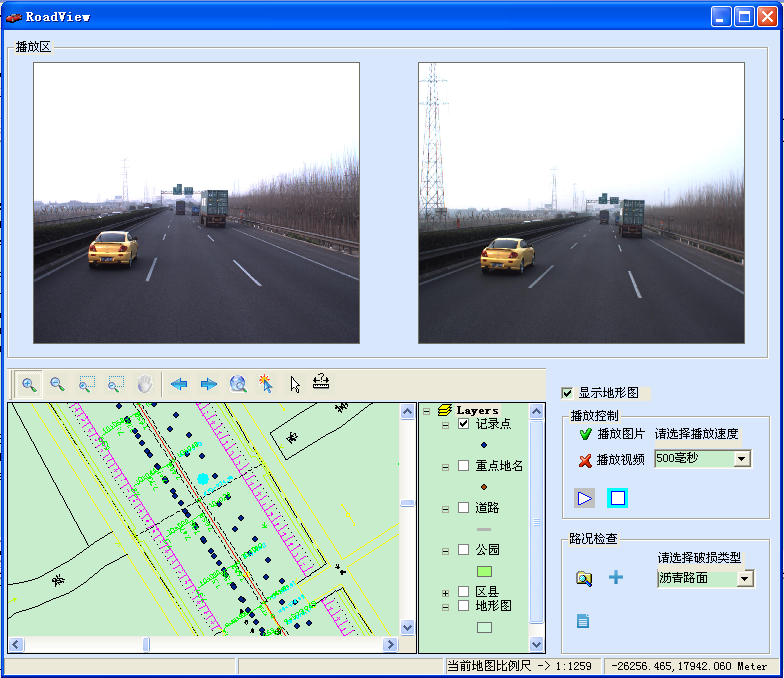The height and width of the screenshot is (678, 784).
Task: Click the full extent globe icon
Action: (238, 384)
